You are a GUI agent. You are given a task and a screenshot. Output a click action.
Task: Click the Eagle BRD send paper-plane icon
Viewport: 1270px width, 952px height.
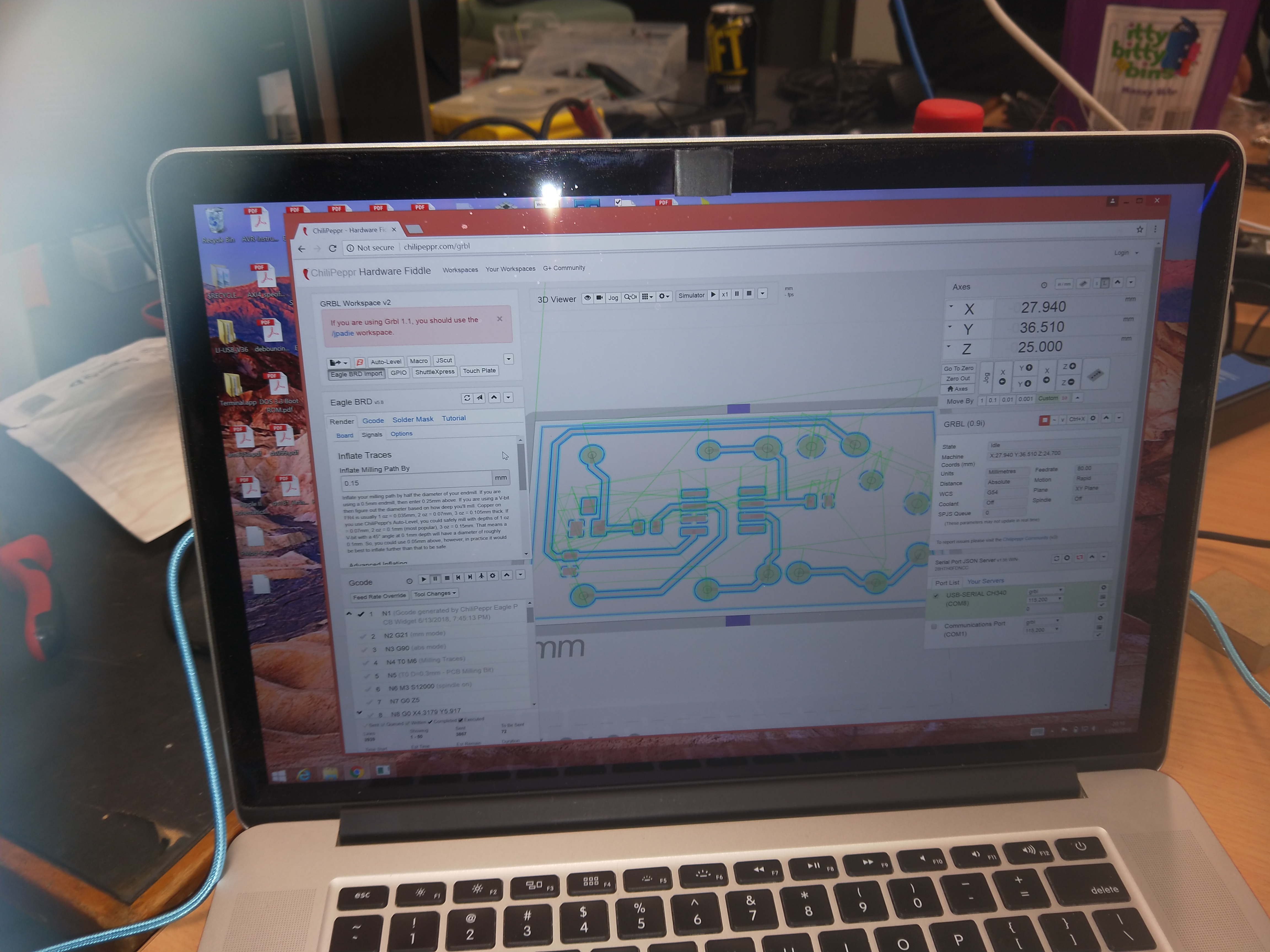pos(479,398)
